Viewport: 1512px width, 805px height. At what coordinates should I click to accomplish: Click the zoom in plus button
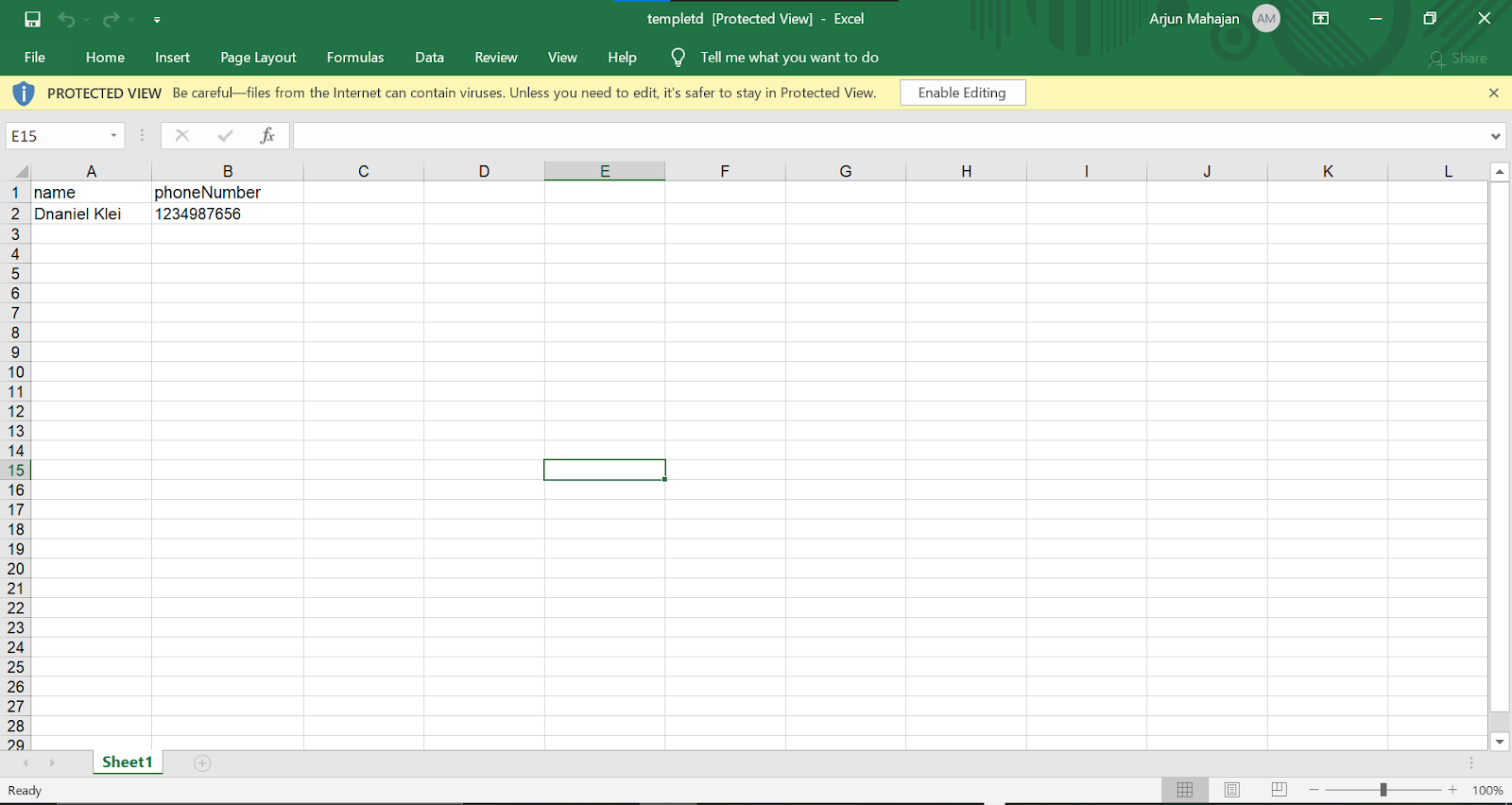click(1452, 790)
